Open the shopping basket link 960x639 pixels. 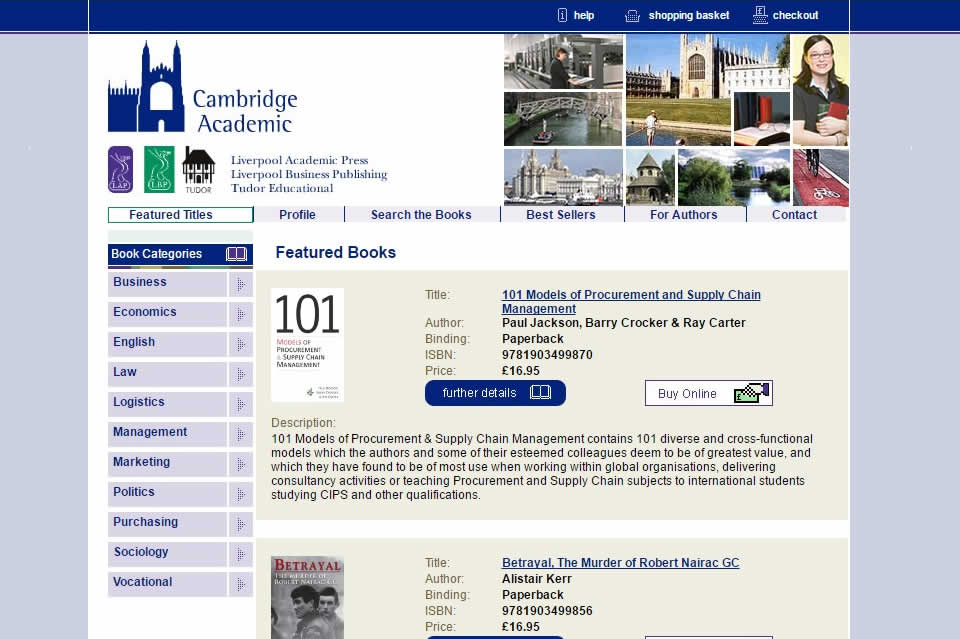[689, 15]
